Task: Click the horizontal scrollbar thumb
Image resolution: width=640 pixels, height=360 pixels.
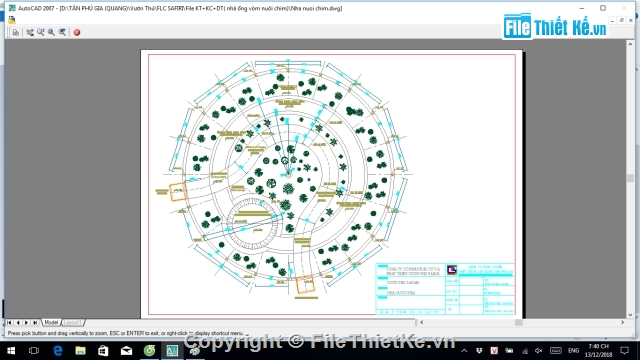Action: [x=519, y=322]
